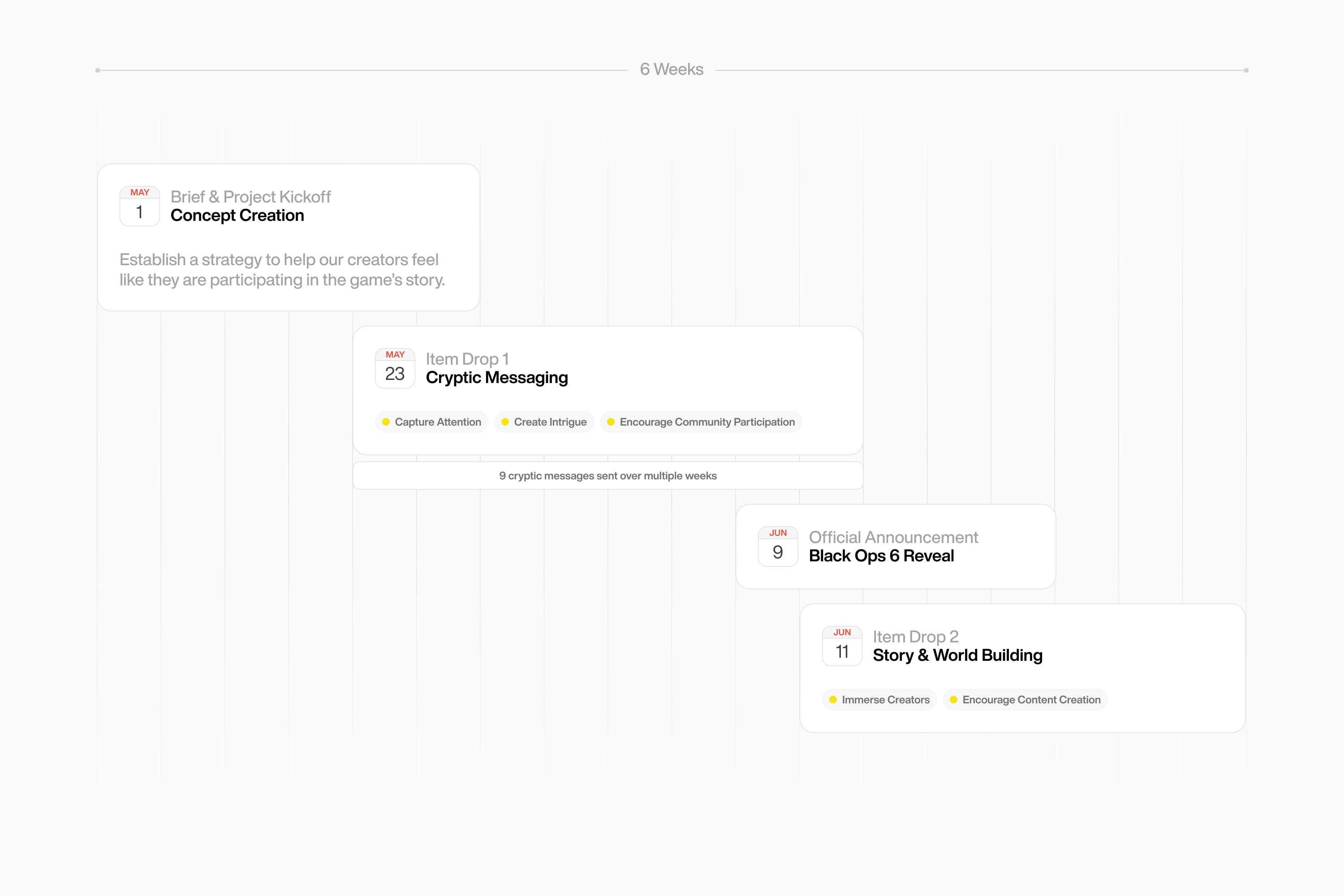Click the Official Announcement label

893,537
